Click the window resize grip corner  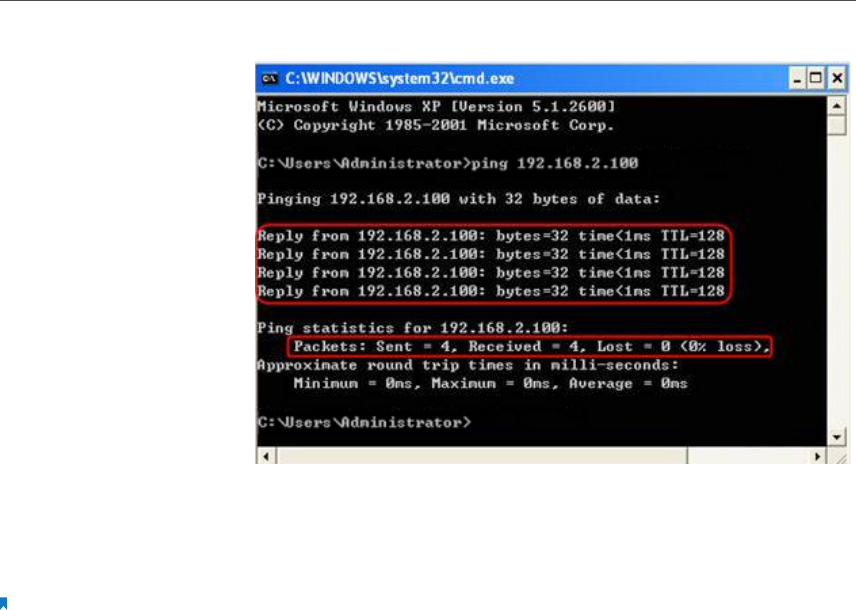(837, 457)
